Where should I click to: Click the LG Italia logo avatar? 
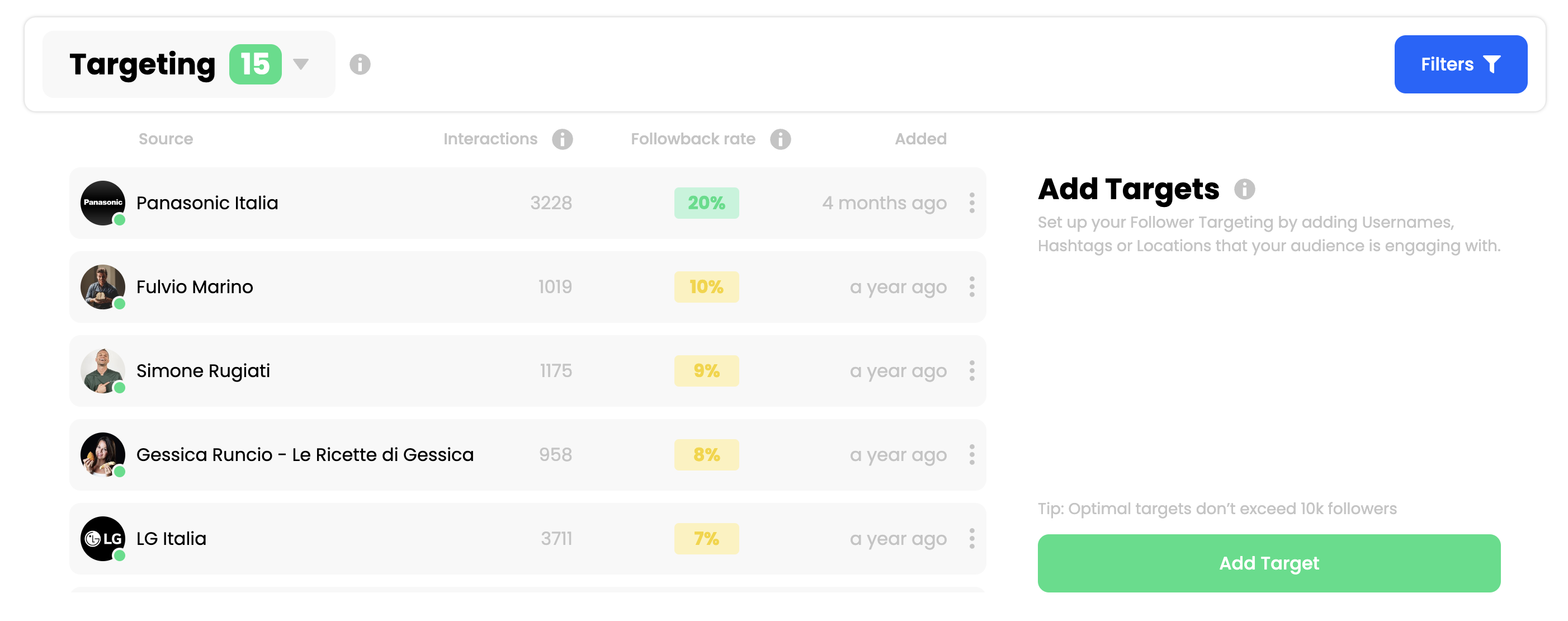[x=102, y=539]
